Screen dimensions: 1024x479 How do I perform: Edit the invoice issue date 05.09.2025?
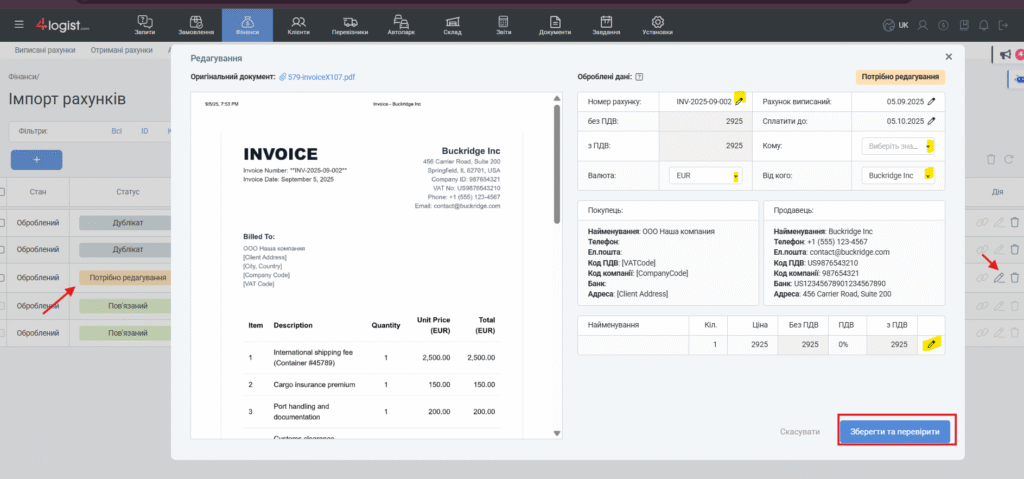pyautogui.click(x=932, y=101)
